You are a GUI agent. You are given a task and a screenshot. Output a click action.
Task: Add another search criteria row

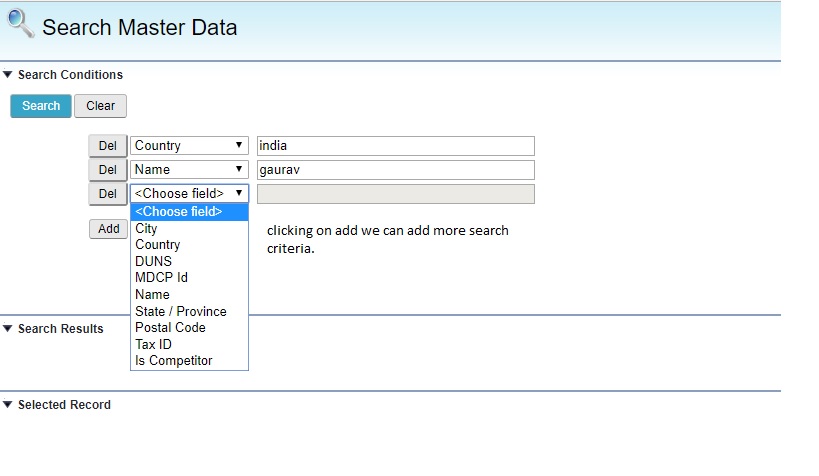coord(108,229)
